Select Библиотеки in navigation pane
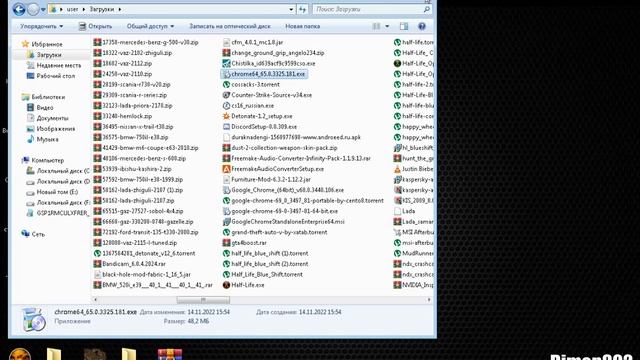 (48, 97)
